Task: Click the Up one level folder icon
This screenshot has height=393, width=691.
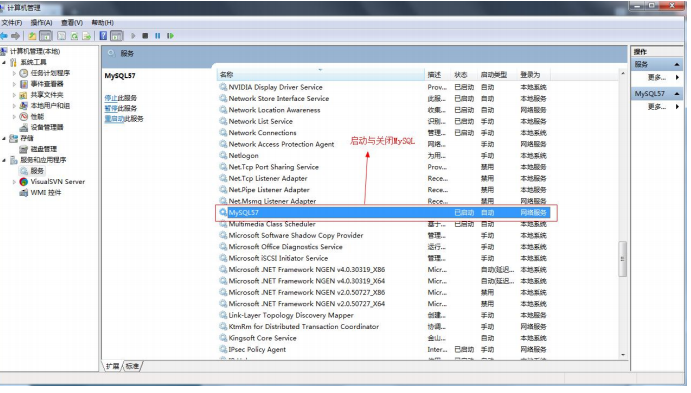Action: (x=32, y=36)
